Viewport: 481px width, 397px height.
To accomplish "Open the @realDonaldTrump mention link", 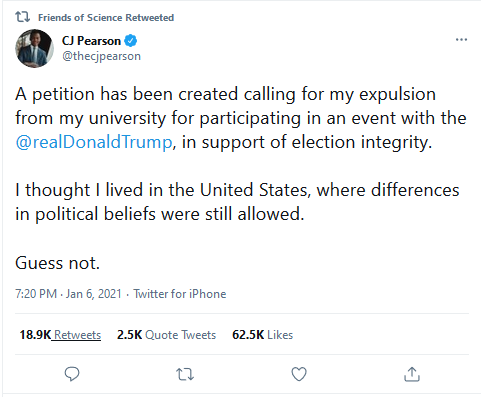I will pos(94,142).
